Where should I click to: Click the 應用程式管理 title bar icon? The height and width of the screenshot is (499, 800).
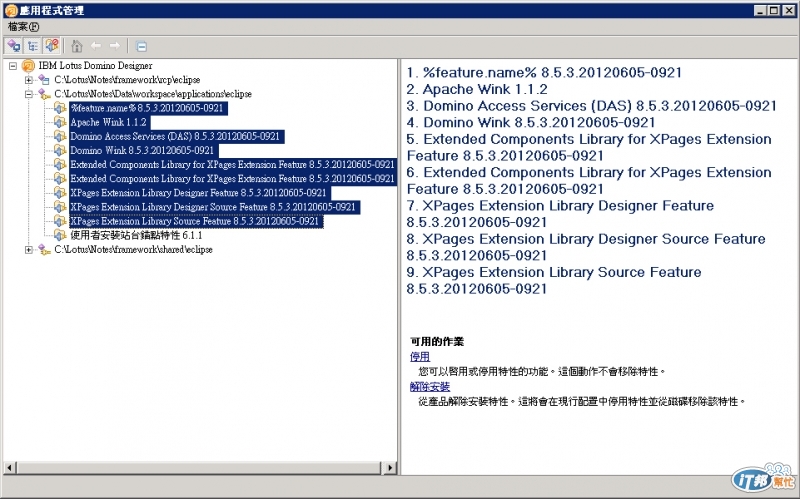[11, 10]
